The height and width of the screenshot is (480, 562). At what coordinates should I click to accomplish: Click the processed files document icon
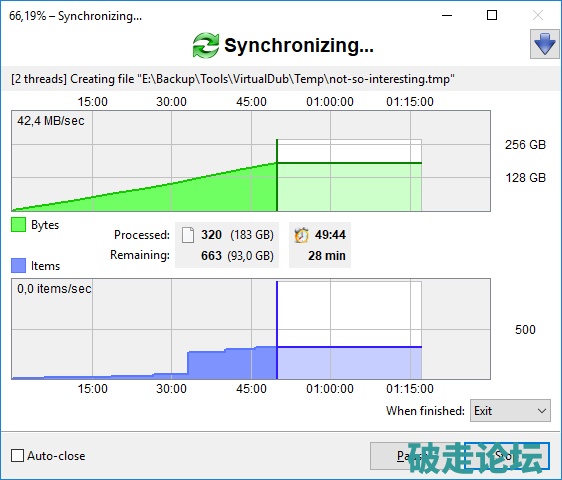click(188, 235)
